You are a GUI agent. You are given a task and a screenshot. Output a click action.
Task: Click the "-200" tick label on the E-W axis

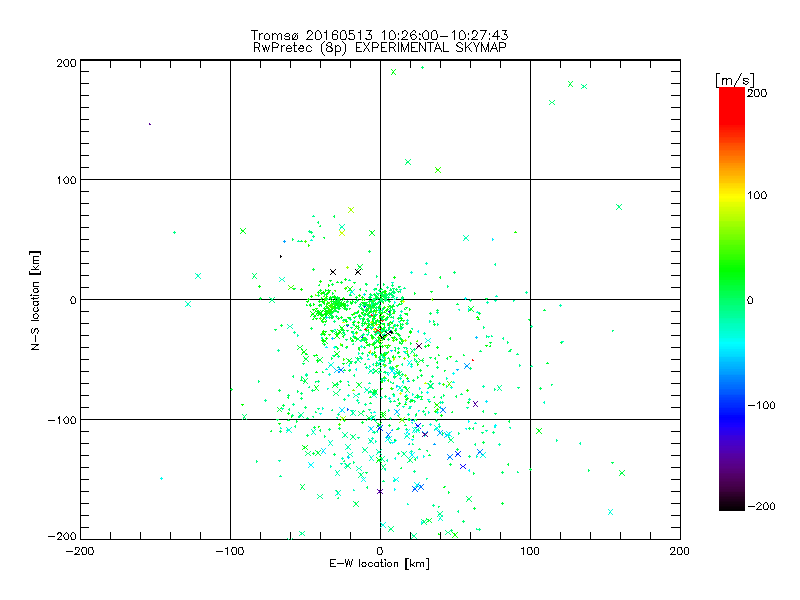pyautogui.click(x=80, y=551)
